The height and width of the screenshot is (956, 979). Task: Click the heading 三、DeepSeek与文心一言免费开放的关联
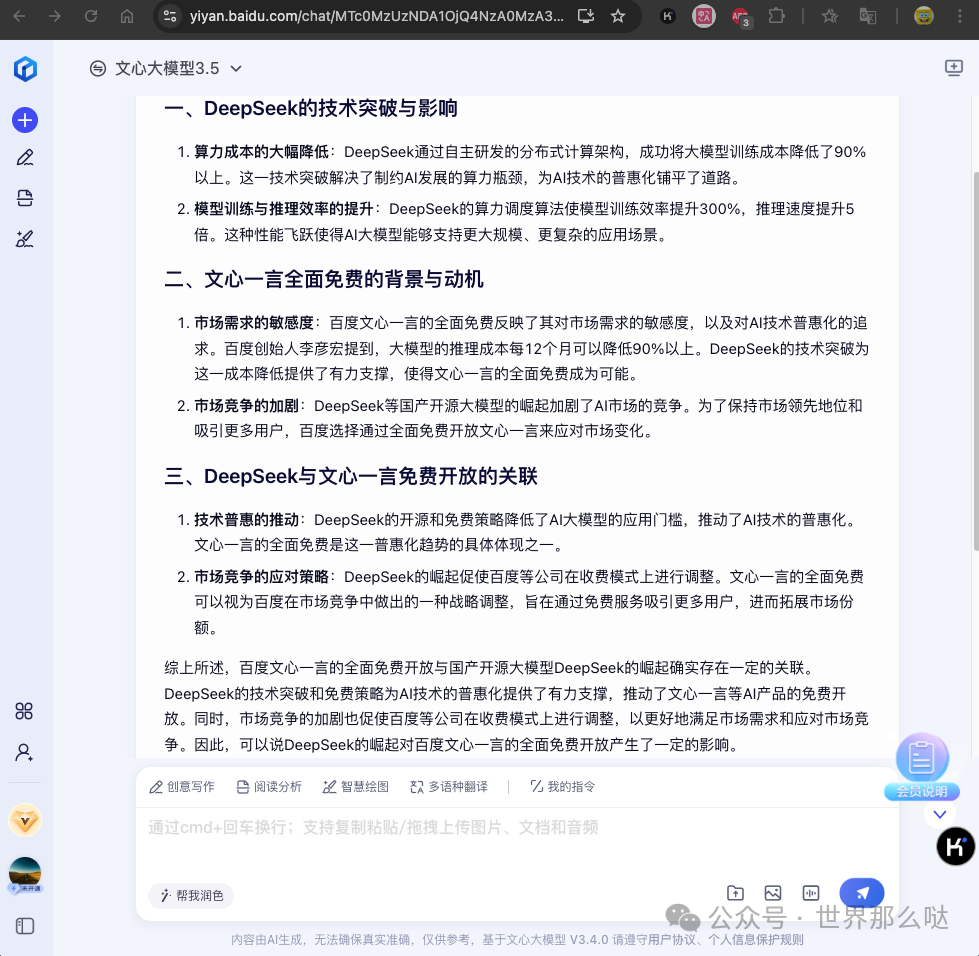(x=350, y=476)
